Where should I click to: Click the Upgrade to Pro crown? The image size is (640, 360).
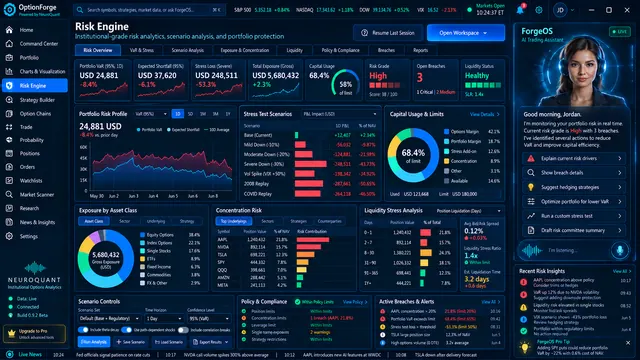coord(11,333)
